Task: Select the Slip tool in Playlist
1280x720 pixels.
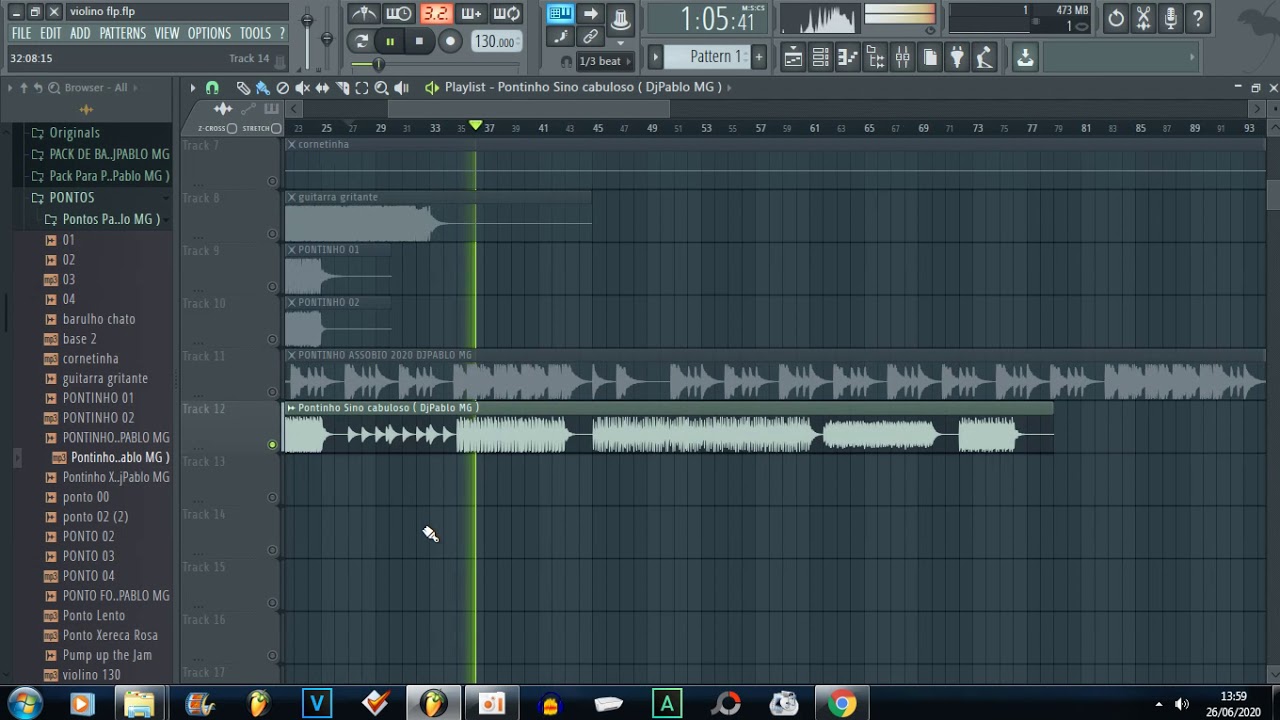Action: [322, 88]
